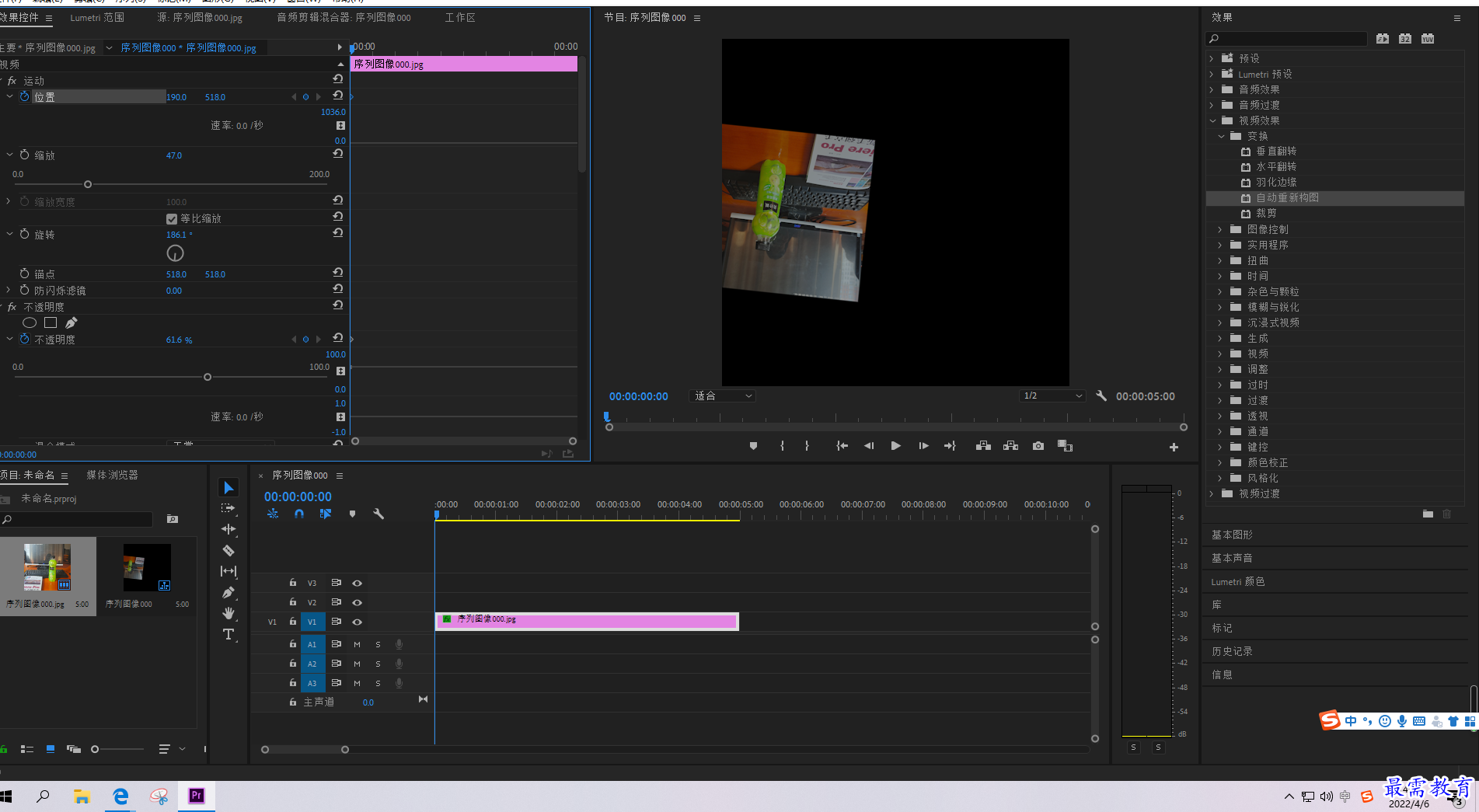Open the Effects panel menu icon
The width and height of the screenshot is (1479, 812).
click(x=1456, y=17)
